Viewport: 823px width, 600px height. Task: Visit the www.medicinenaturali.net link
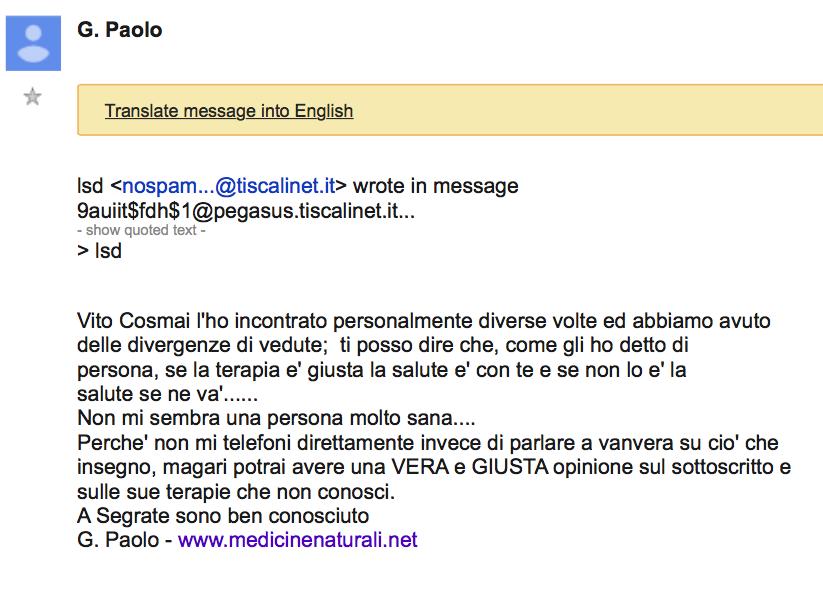coord(298,540)
